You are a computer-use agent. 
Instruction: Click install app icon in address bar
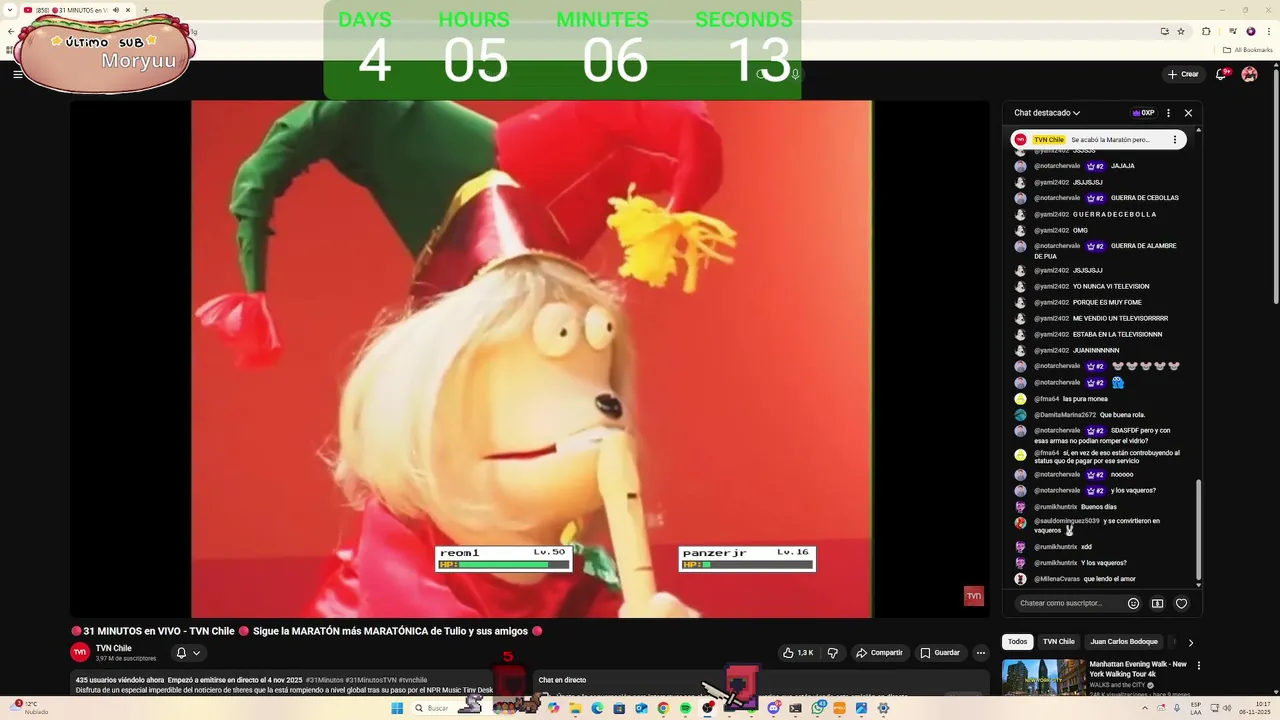1165,31
